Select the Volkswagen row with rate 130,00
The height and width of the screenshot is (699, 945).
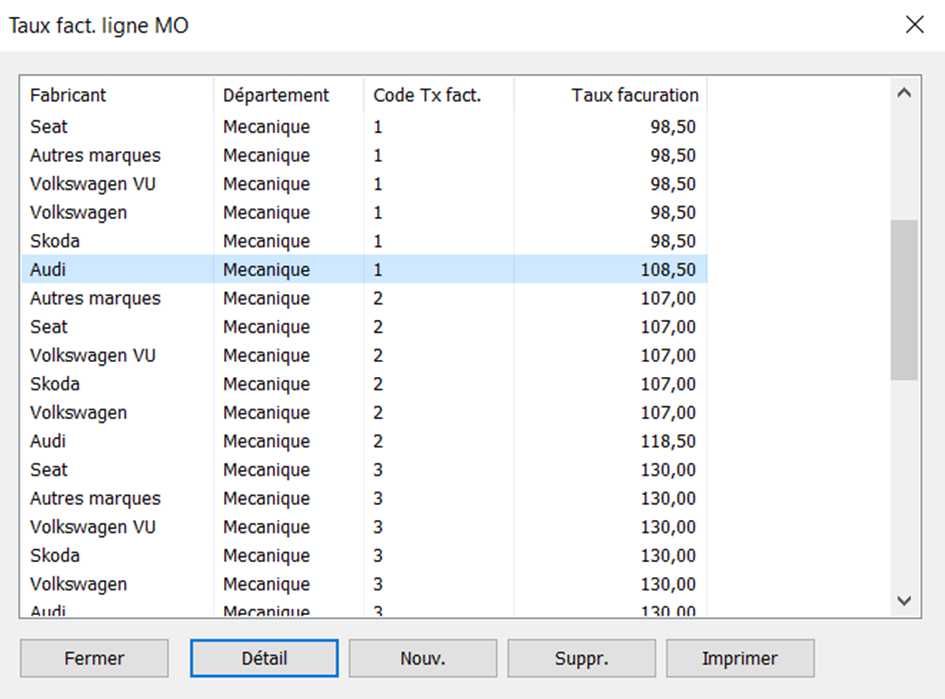(x=364, y=584)
